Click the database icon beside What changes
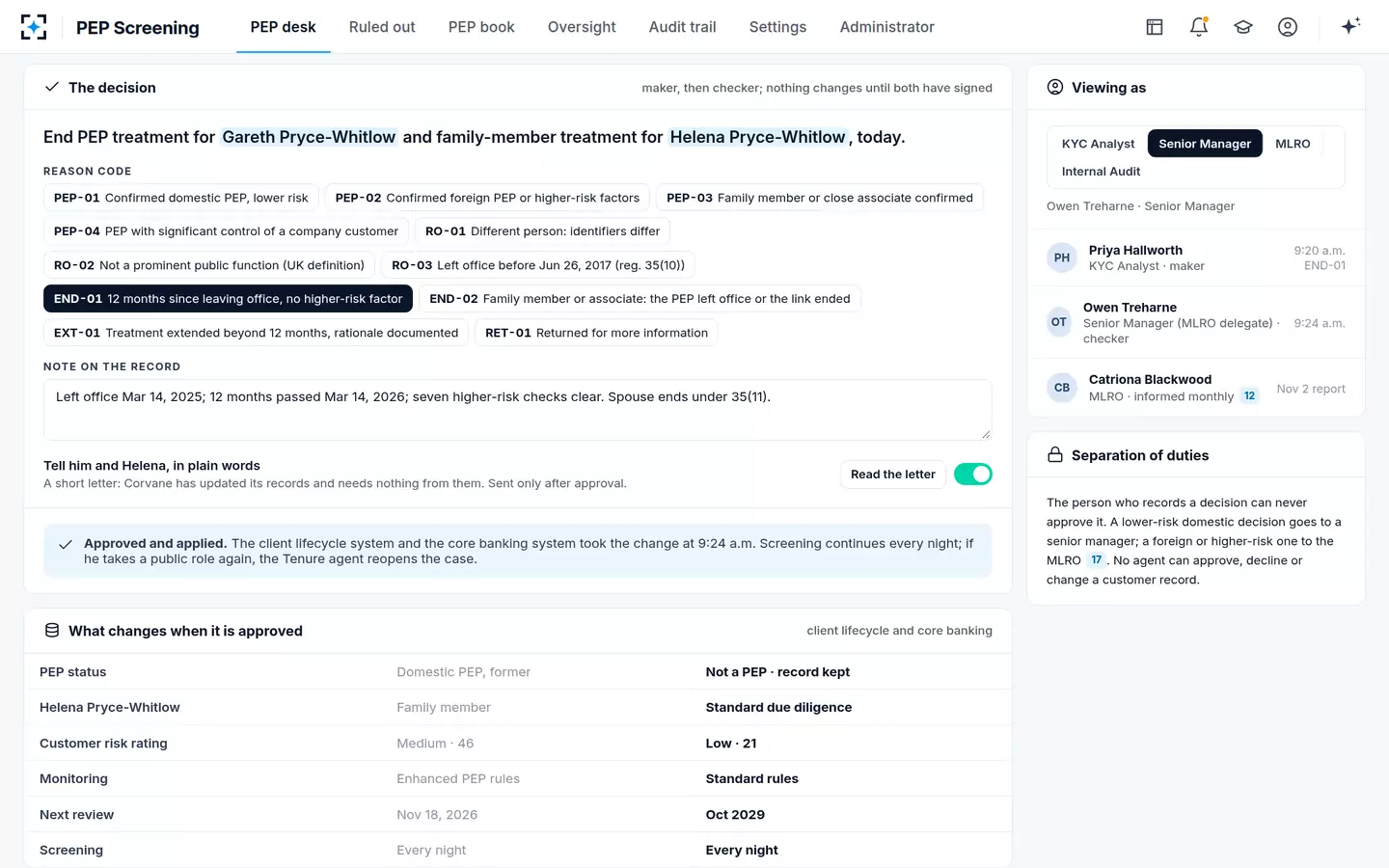 52,631
